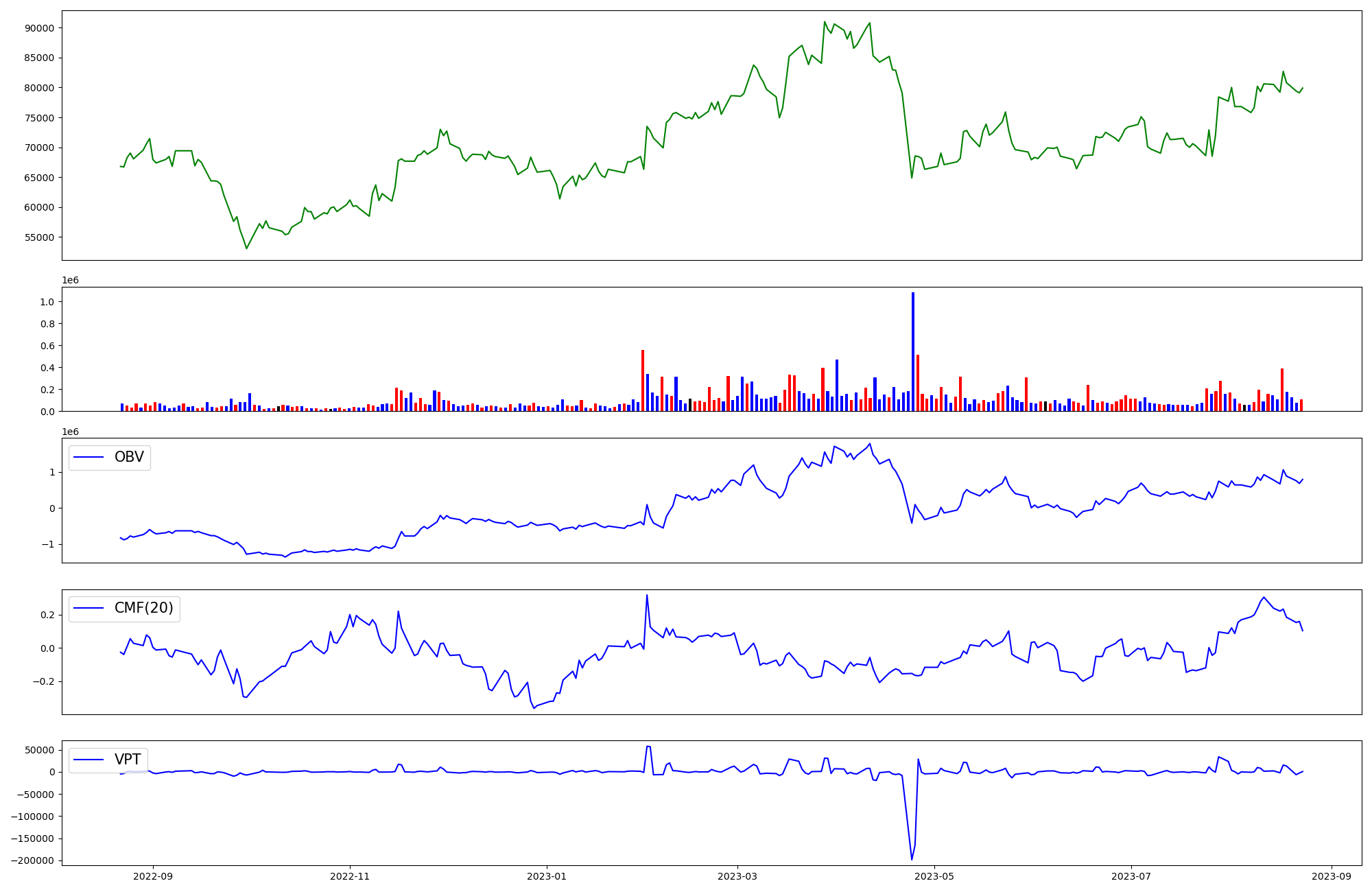This screenshot has width=1372, height=892.
Task: Click the 55000 price axis label
Action: 40,237
